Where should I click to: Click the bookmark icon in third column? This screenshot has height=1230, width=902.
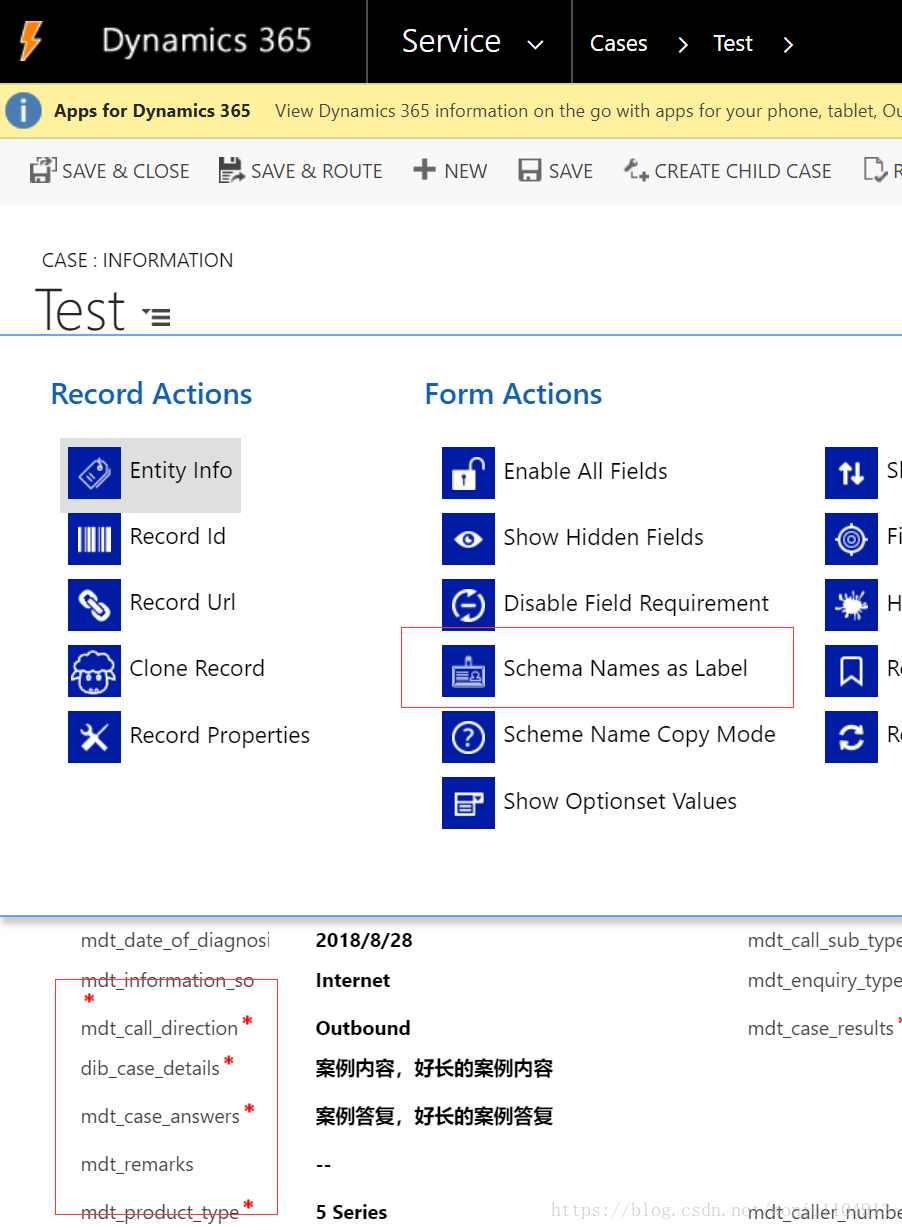(851, 671)
